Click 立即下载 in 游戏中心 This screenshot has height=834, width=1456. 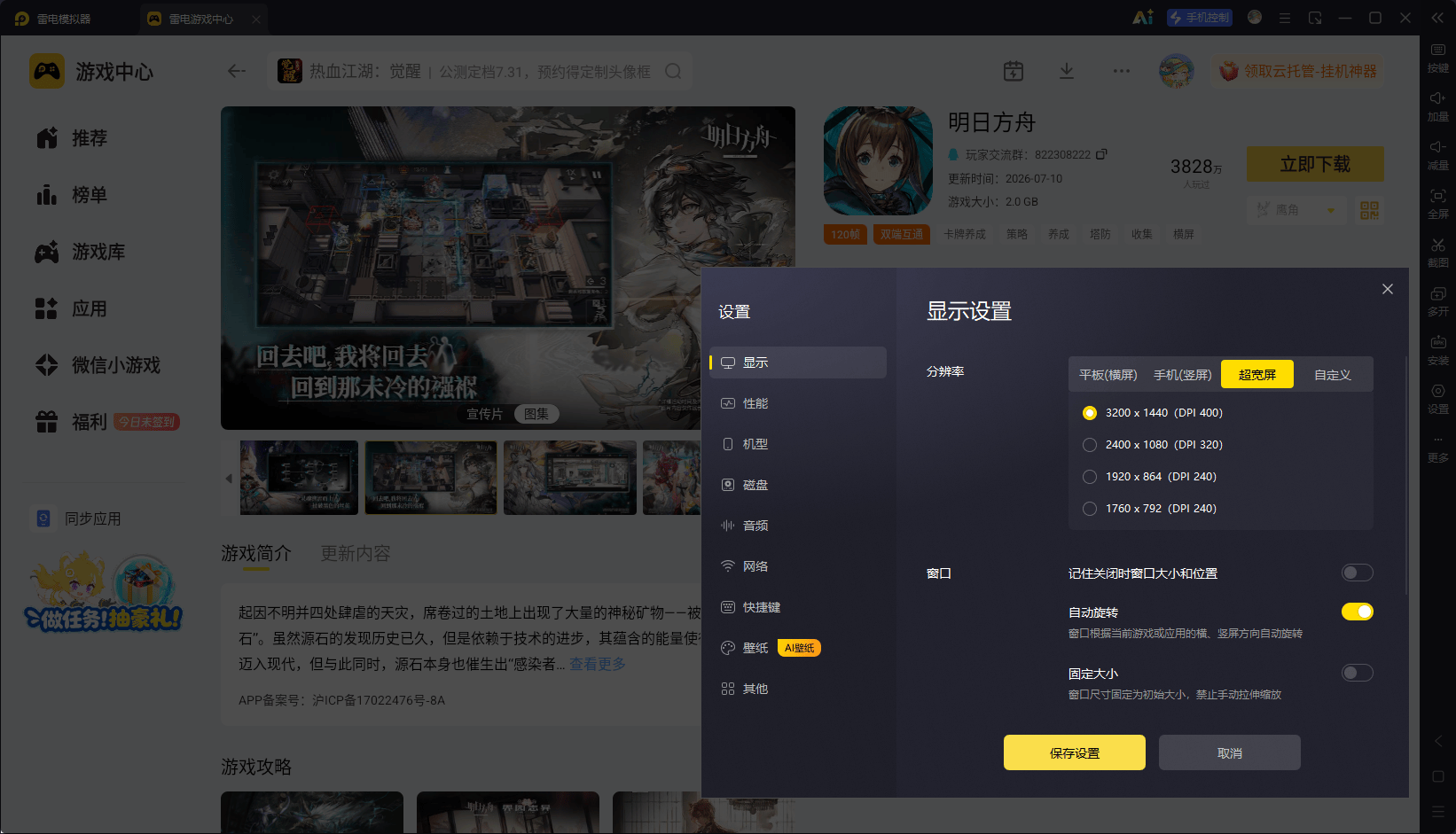coord(1315,164)
